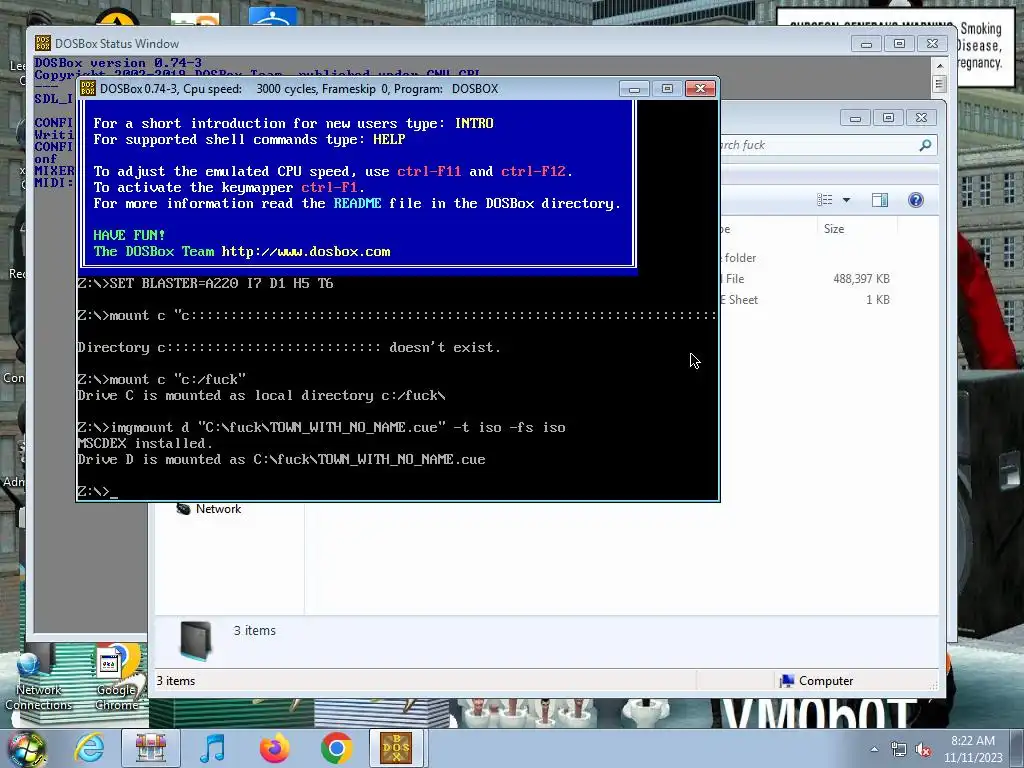This screenshot has width=1024, height=768.
Task: Select the 1 KB Sheet file row
Action: pyautogui.click(x=808, y=300)
